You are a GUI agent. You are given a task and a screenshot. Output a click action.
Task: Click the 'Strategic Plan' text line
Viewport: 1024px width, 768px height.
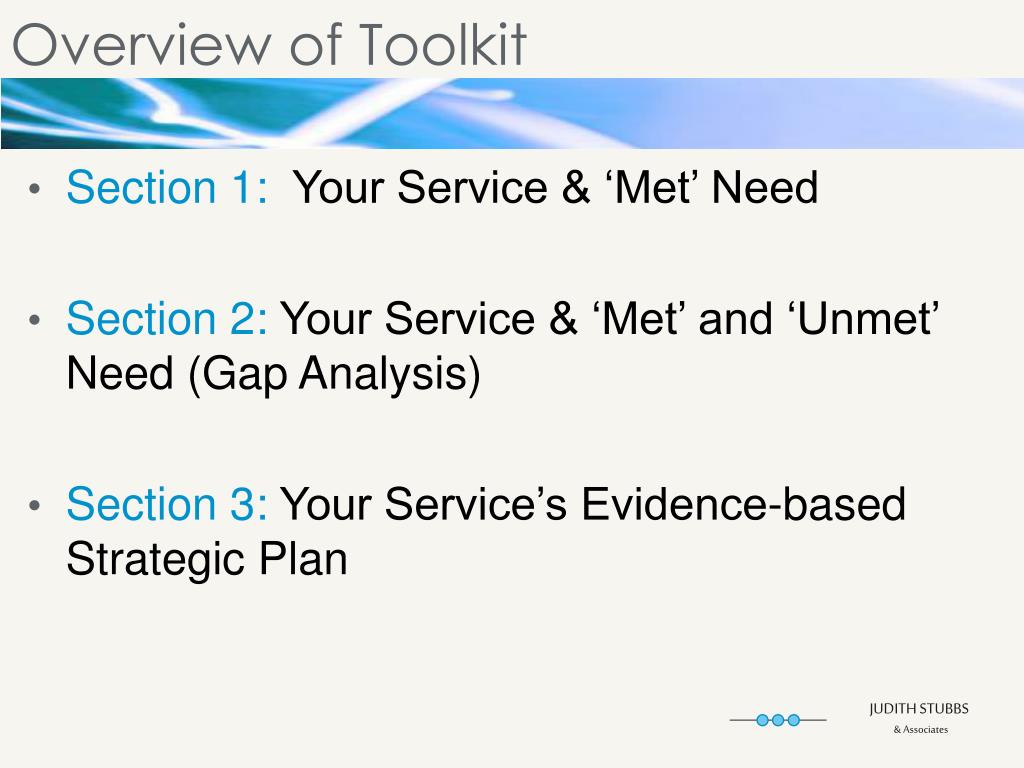point(207,558)
